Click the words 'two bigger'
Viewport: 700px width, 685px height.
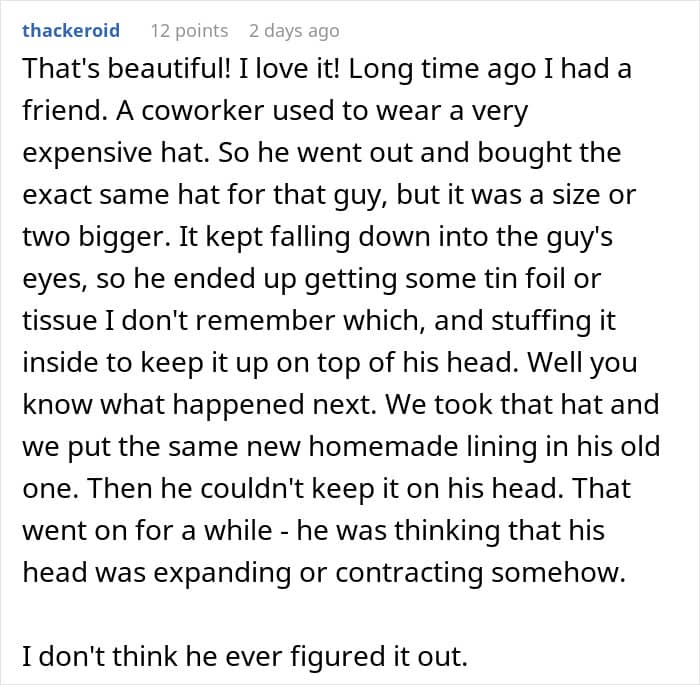93,237
